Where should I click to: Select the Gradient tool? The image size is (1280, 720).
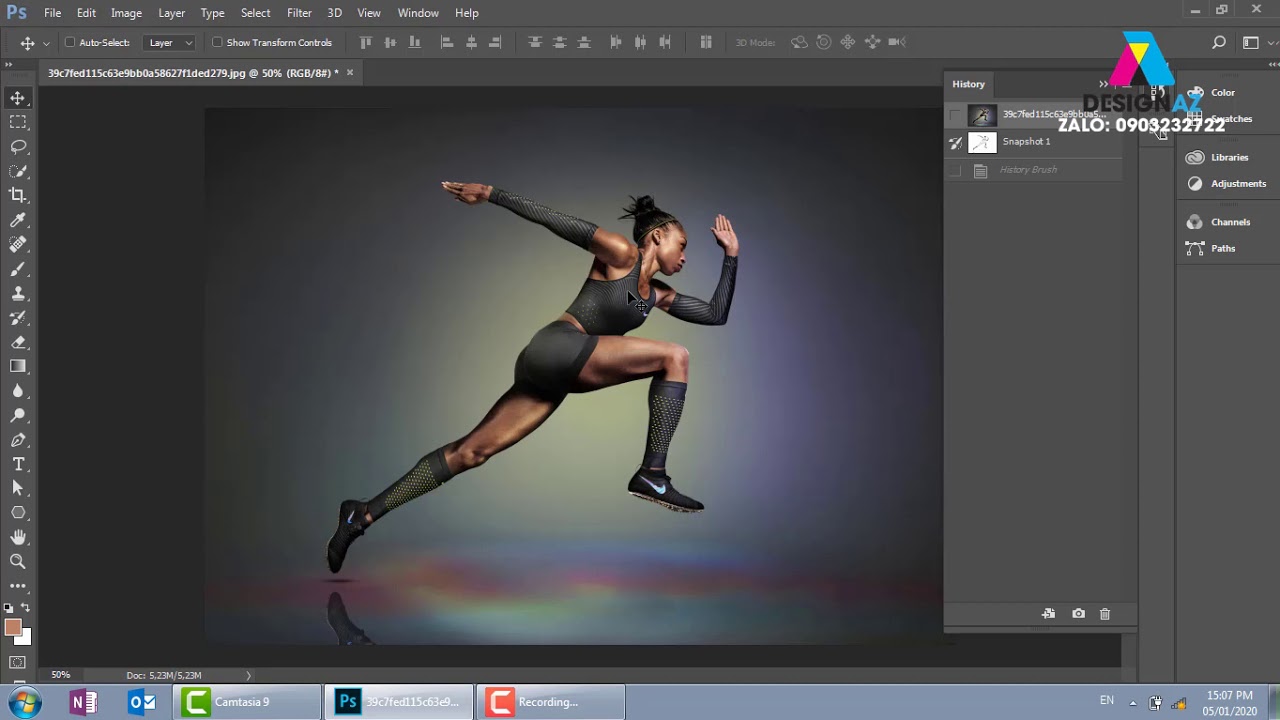[x=18, y=367]
